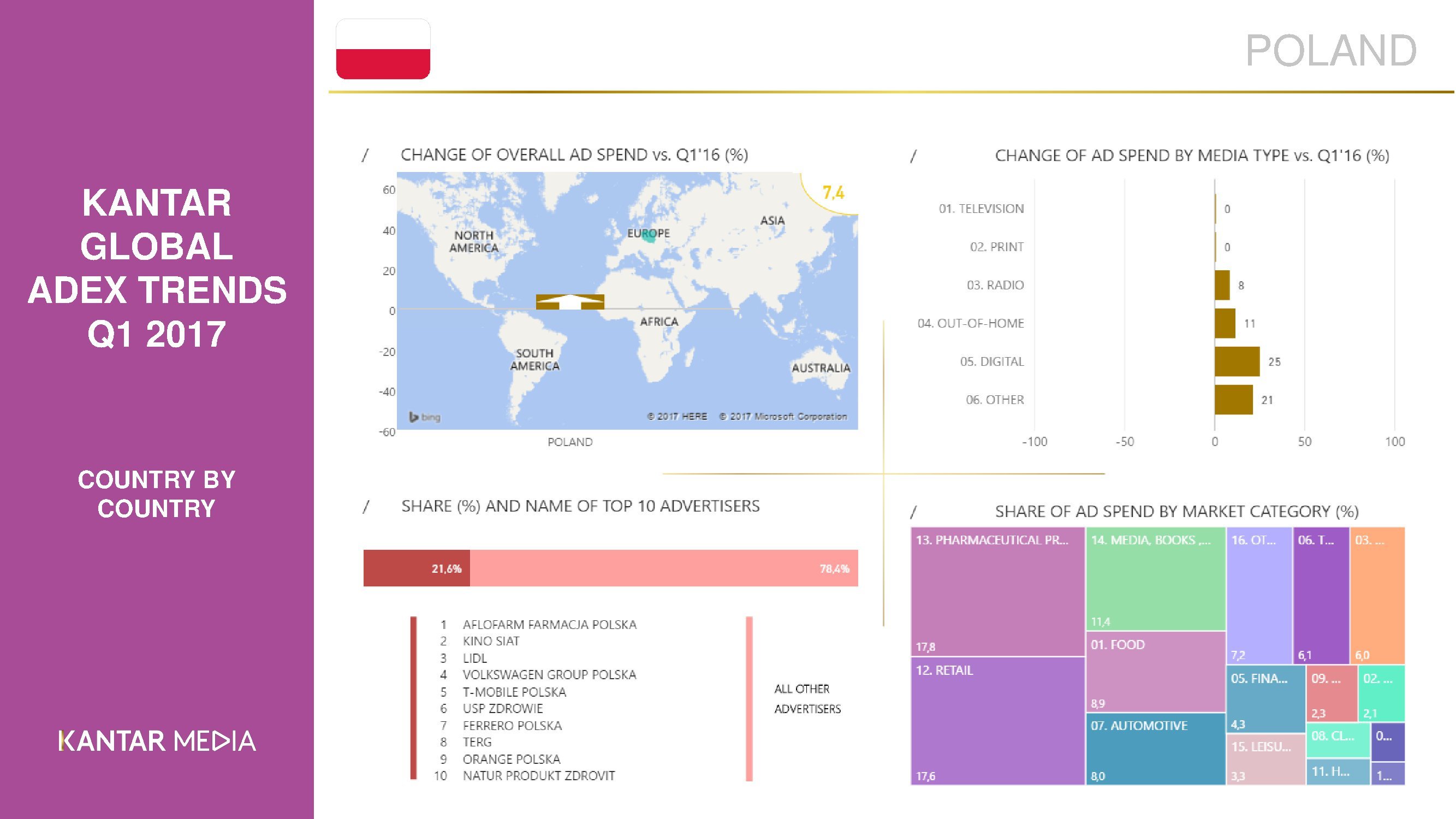Click the pink other-advertisers legend bar
1456x819 pixels.
coord(750,699)
